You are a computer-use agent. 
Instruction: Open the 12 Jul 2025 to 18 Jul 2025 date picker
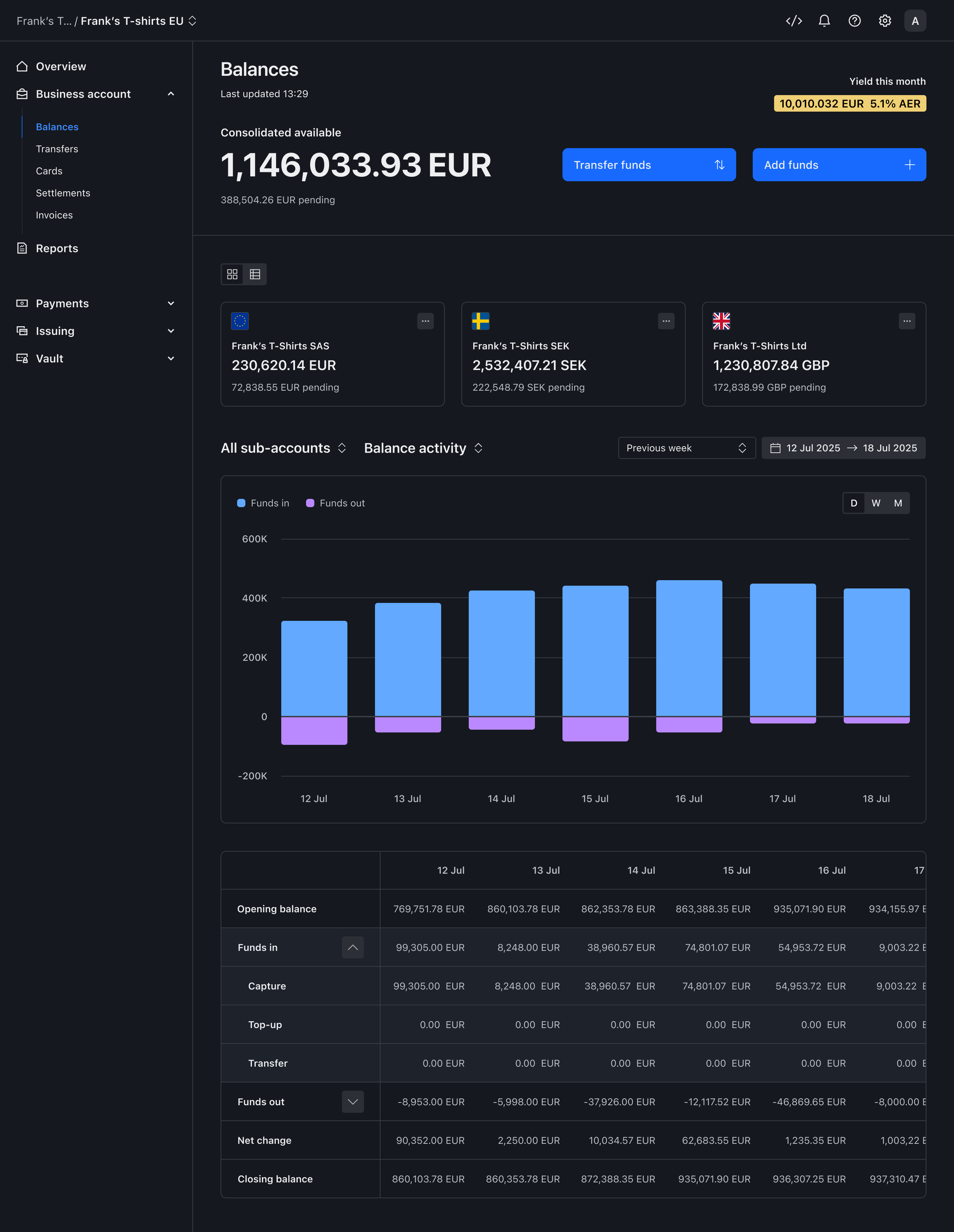pyautogui.click(x=843, y=448)
